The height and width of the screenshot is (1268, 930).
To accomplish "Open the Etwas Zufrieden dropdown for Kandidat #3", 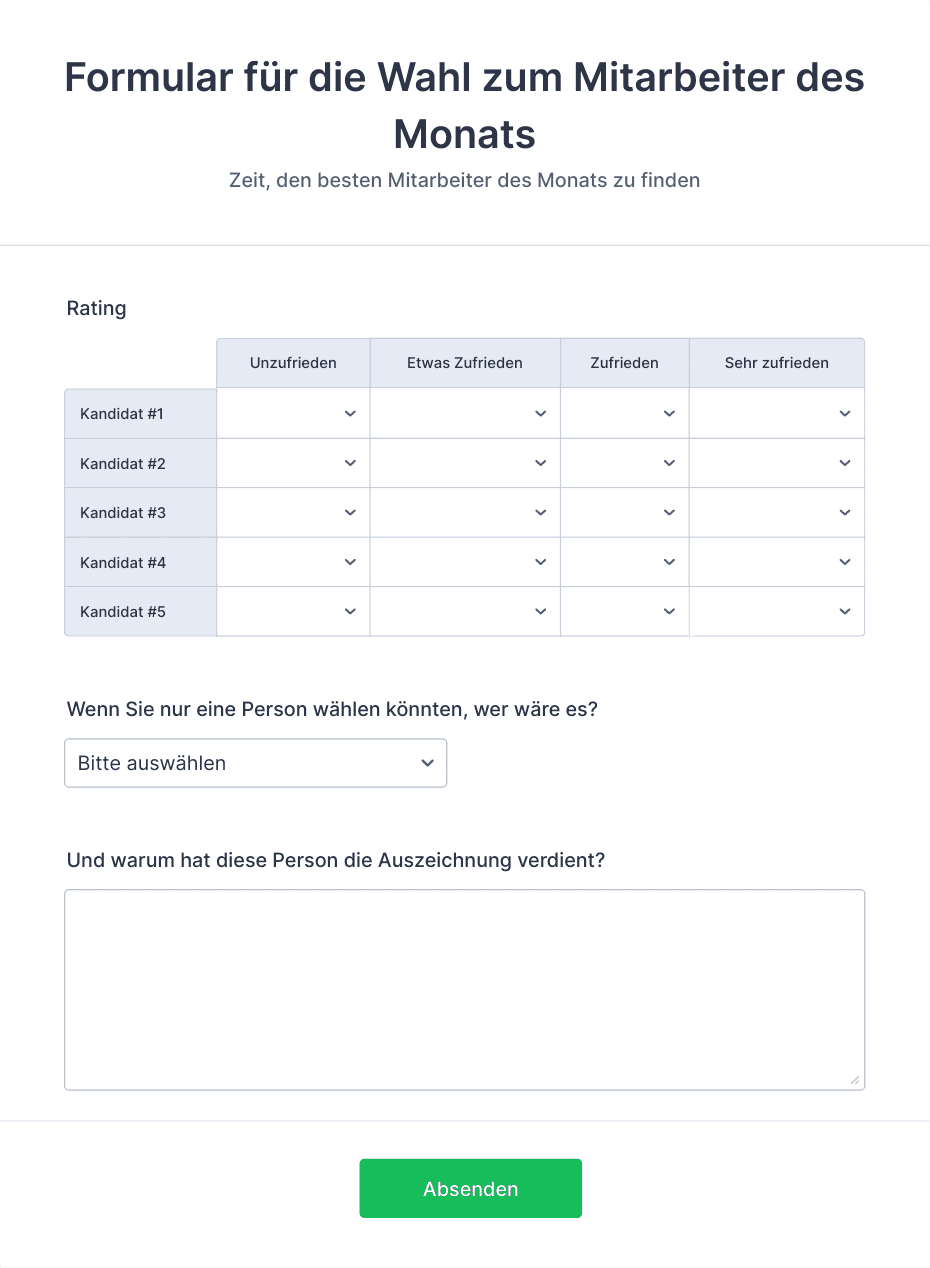I will [464, 512].
